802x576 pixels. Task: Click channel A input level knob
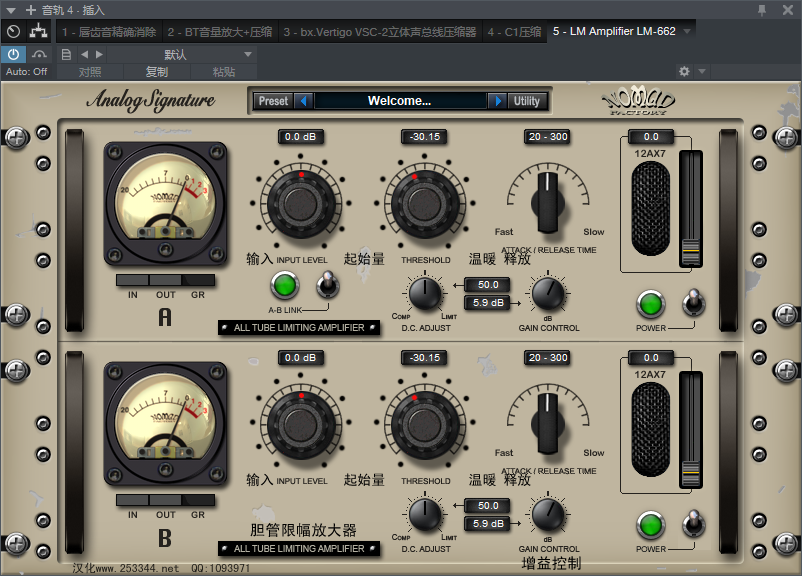301,203
